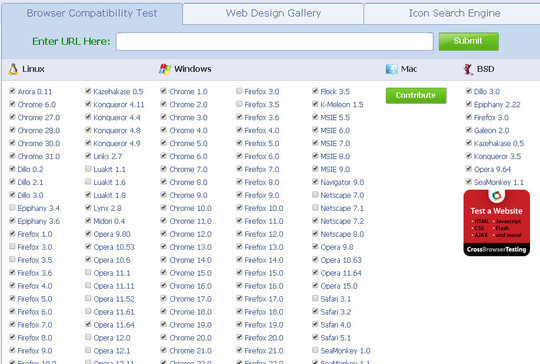
Task: Click the green Contribute button
Action: (416, 95)
